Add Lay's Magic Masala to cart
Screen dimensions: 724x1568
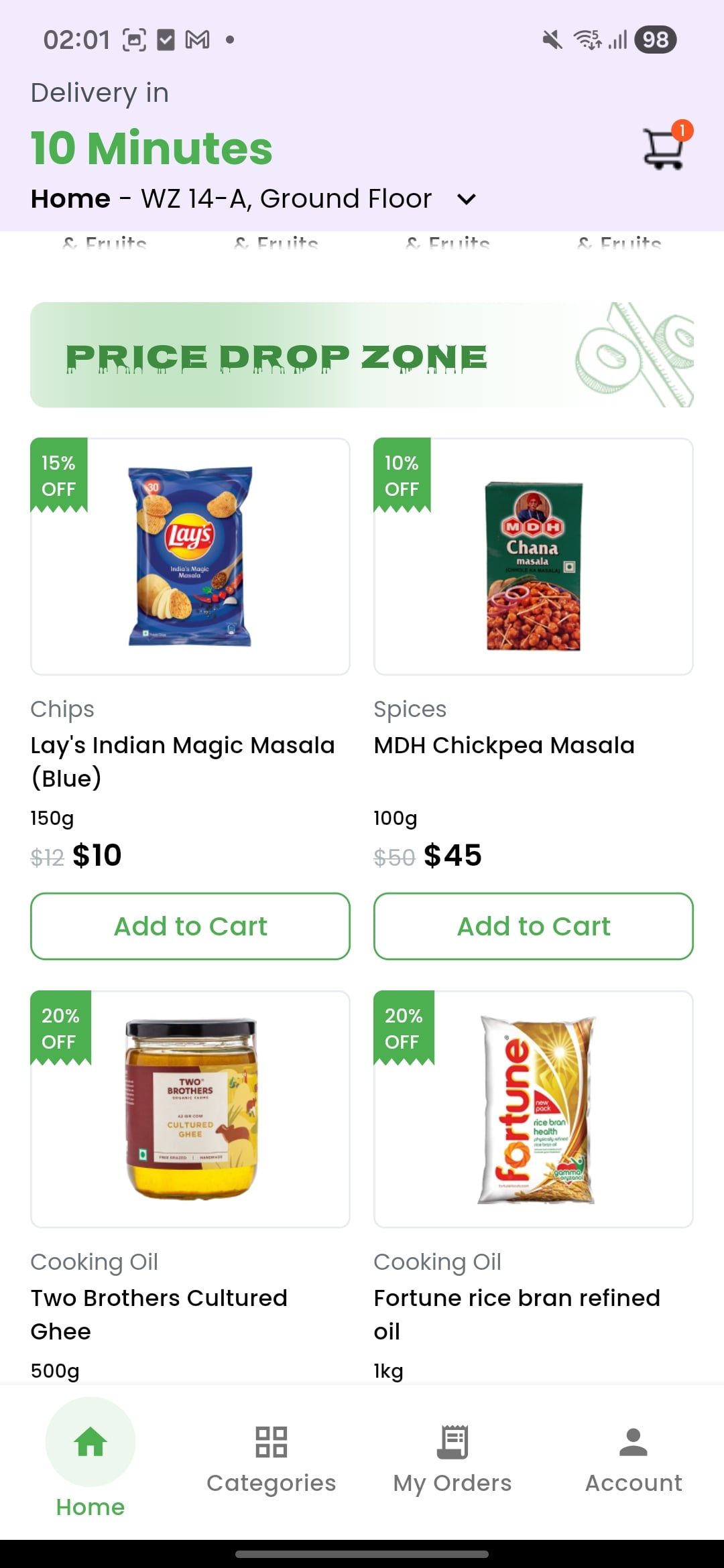190,926
